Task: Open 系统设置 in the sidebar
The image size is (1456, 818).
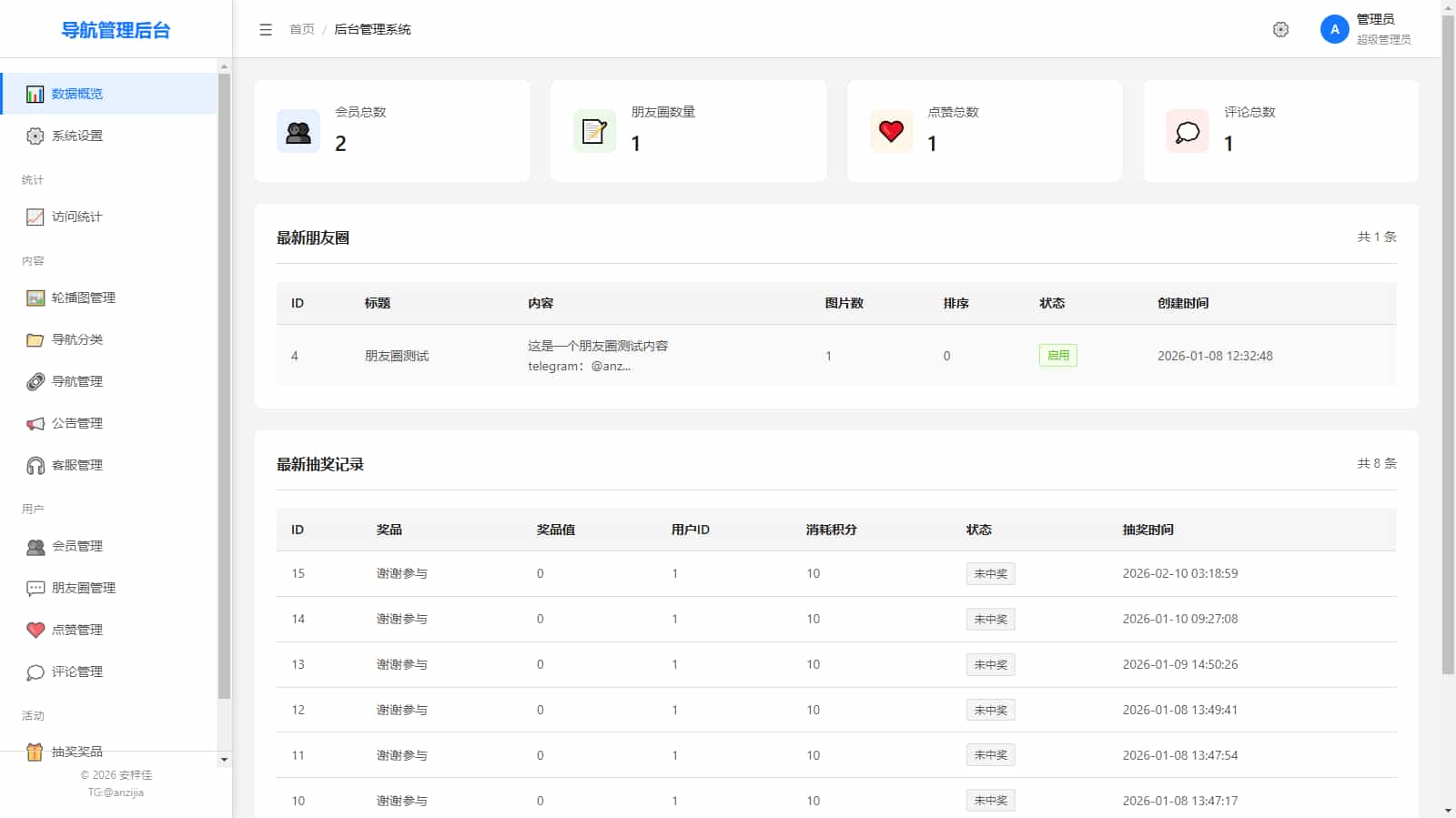Action: 77,136
